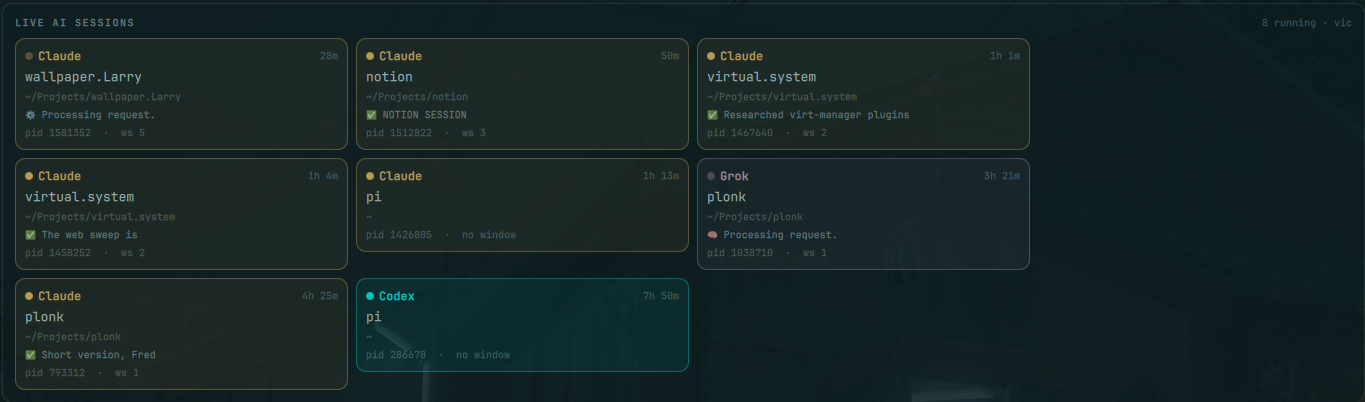
Task: Click the checkmark before The web sweep is
Action: point(30,235)
